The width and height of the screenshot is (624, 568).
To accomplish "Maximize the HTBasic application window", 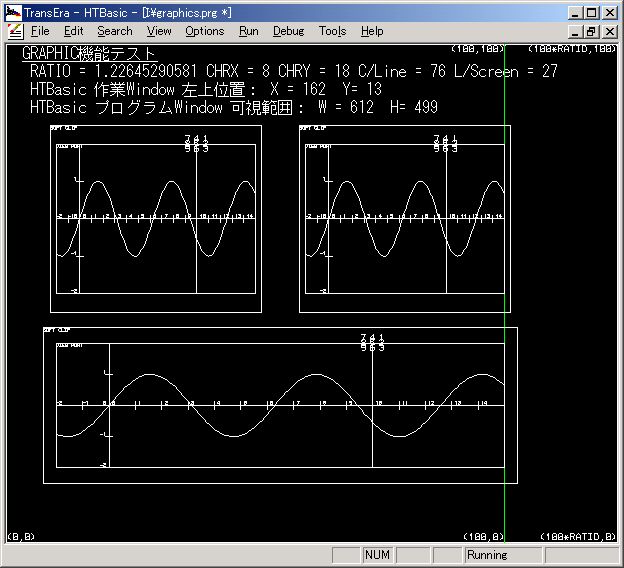I will [591, 12].
